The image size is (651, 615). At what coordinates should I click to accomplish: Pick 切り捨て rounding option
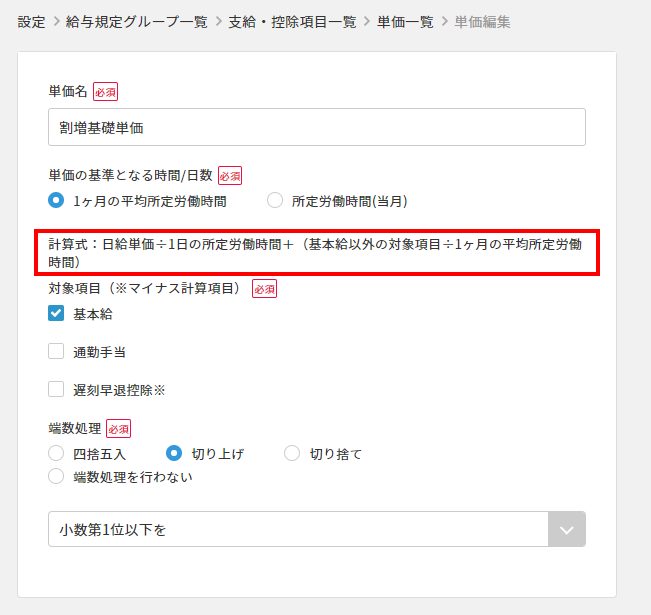pos(293,454)
